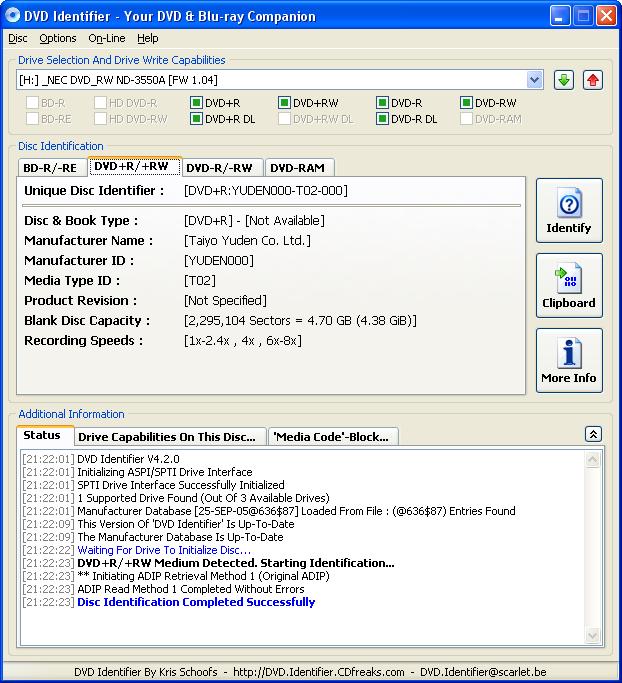Click '1 Supported Drive Found' log line
Screen dimensions: 622x683
(203, 498)
